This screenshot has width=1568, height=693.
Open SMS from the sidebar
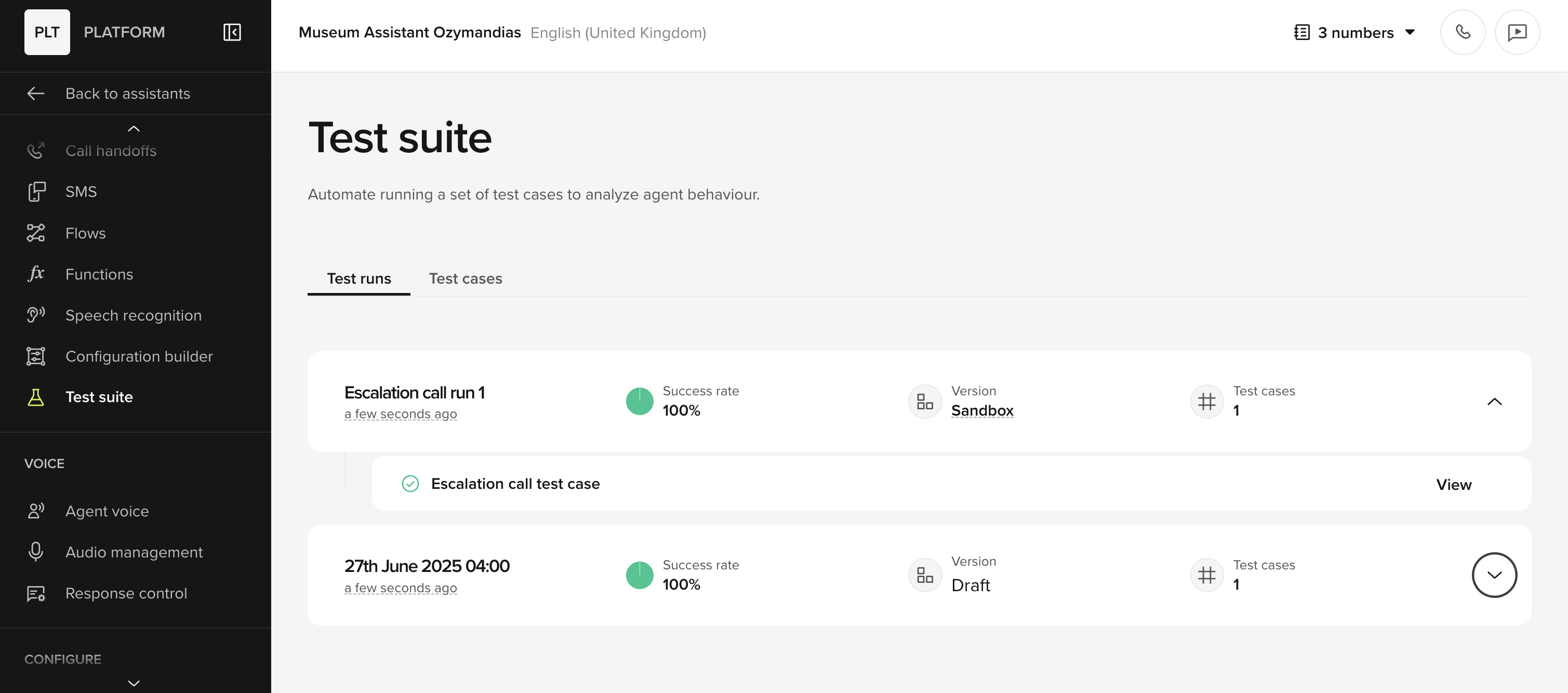point(81,192)
